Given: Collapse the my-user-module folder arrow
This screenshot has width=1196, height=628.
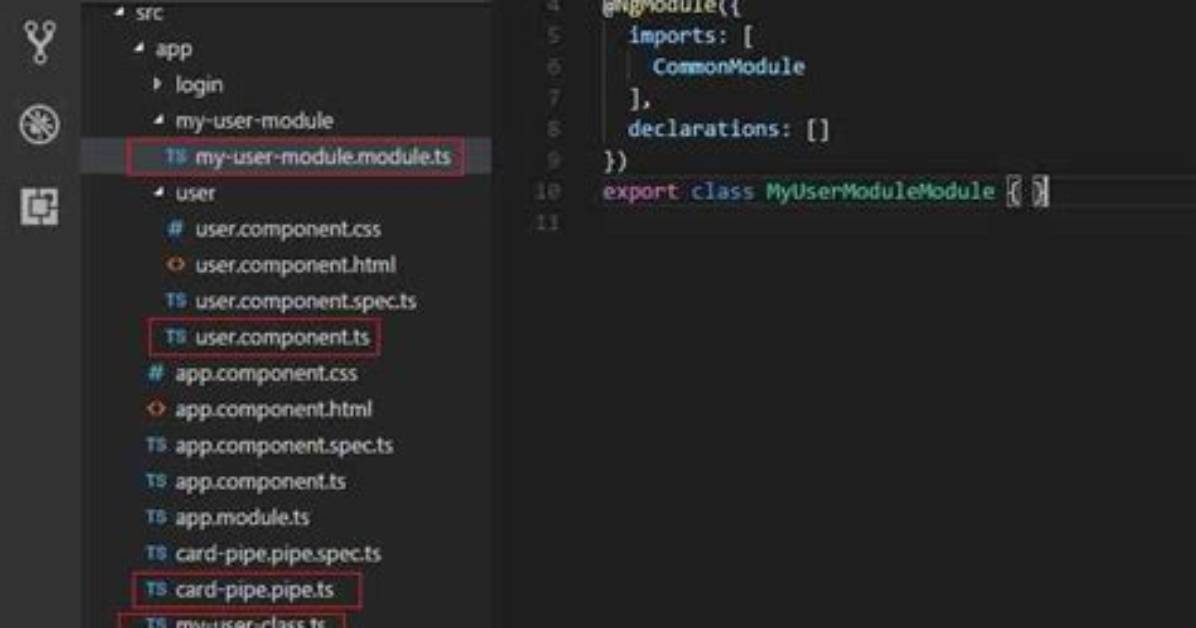Looking at the screenshot, I should 159,121.
